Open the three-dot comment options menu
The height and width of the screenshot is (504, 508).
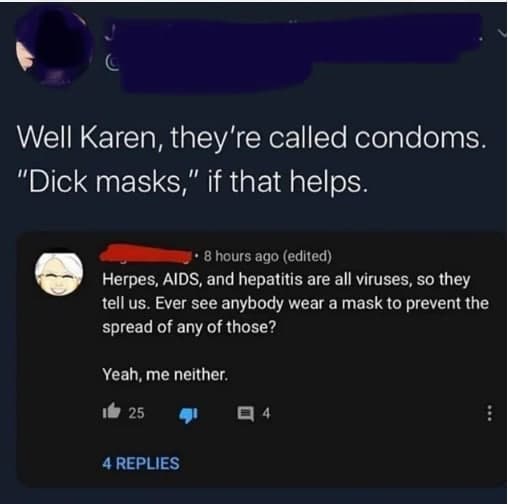click(x=489, y=413)
